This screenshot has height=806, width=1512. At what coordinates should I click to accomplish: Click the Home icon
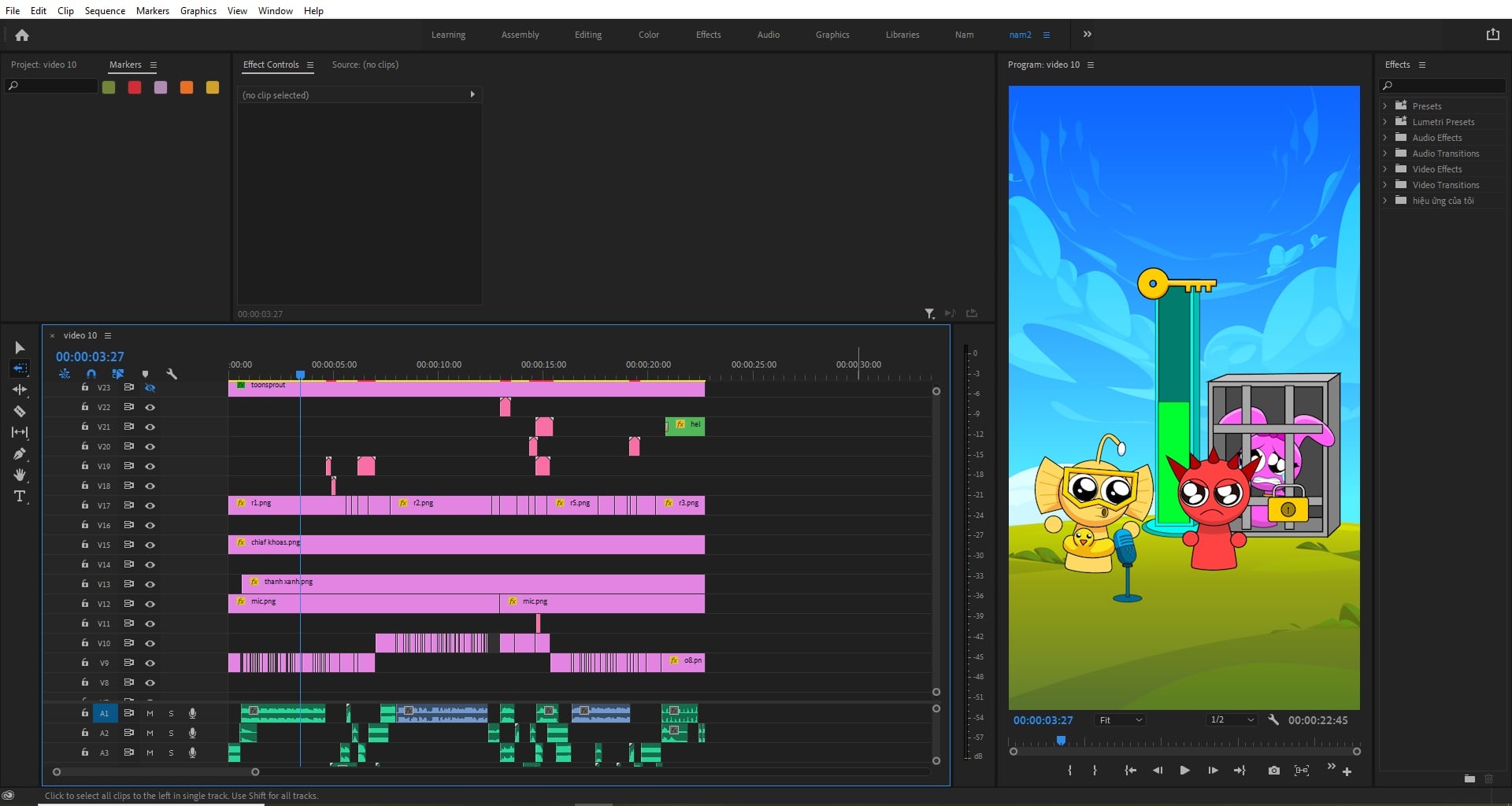click(x=22, y=35)
